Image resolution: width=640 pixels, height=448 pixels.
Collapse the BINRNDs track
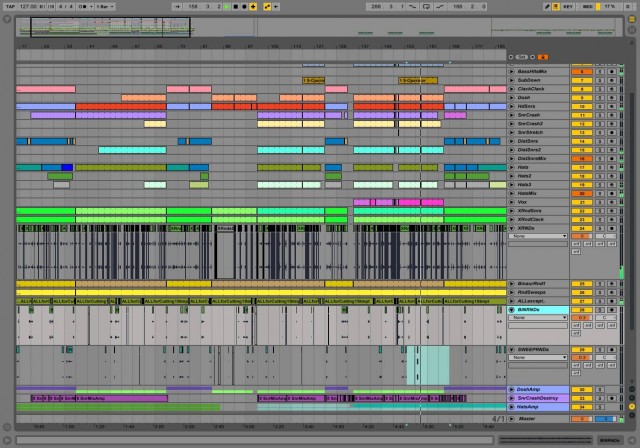click(x=513, y=310)
